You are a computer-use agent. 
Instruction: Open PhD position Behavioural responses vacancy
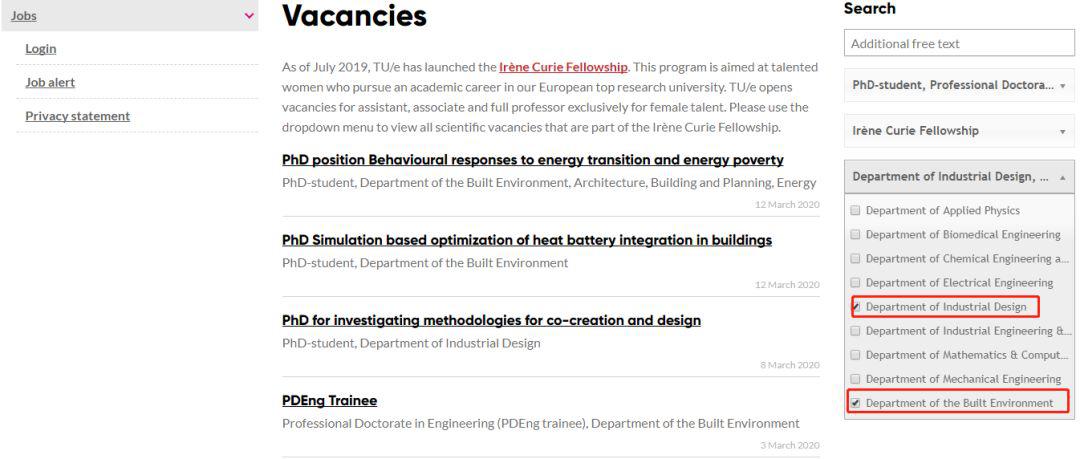tap(532, 160)
